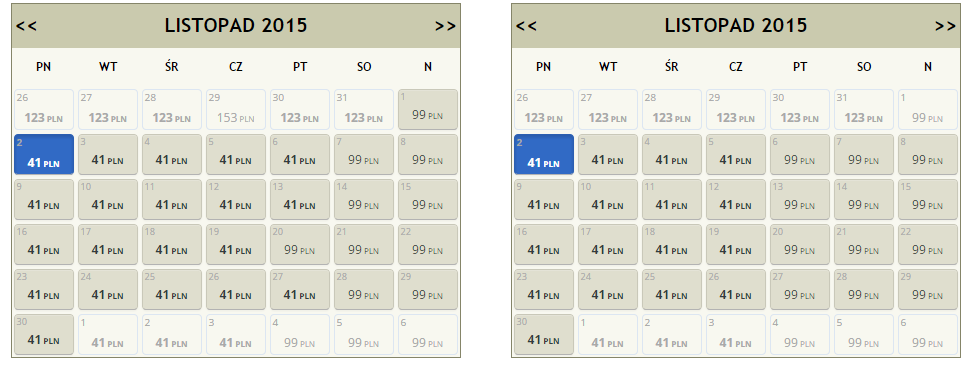This screenshot has height=368, width=973.
Task: Pick November 20 at 99 PLN in left calendar
Action: coord(300,245)
